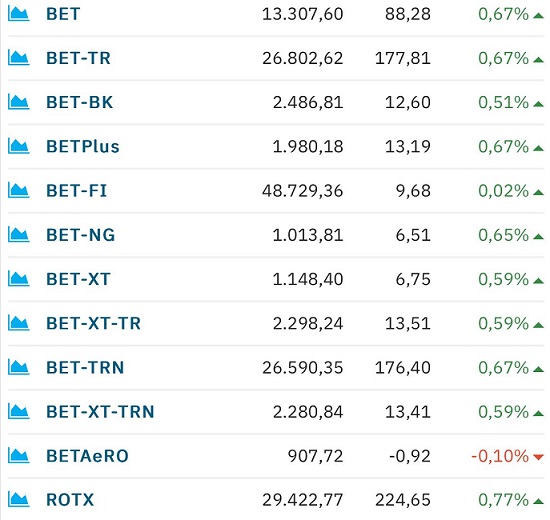
Task: Click the BETAeRO chart icon
Action: coord(19,456)
